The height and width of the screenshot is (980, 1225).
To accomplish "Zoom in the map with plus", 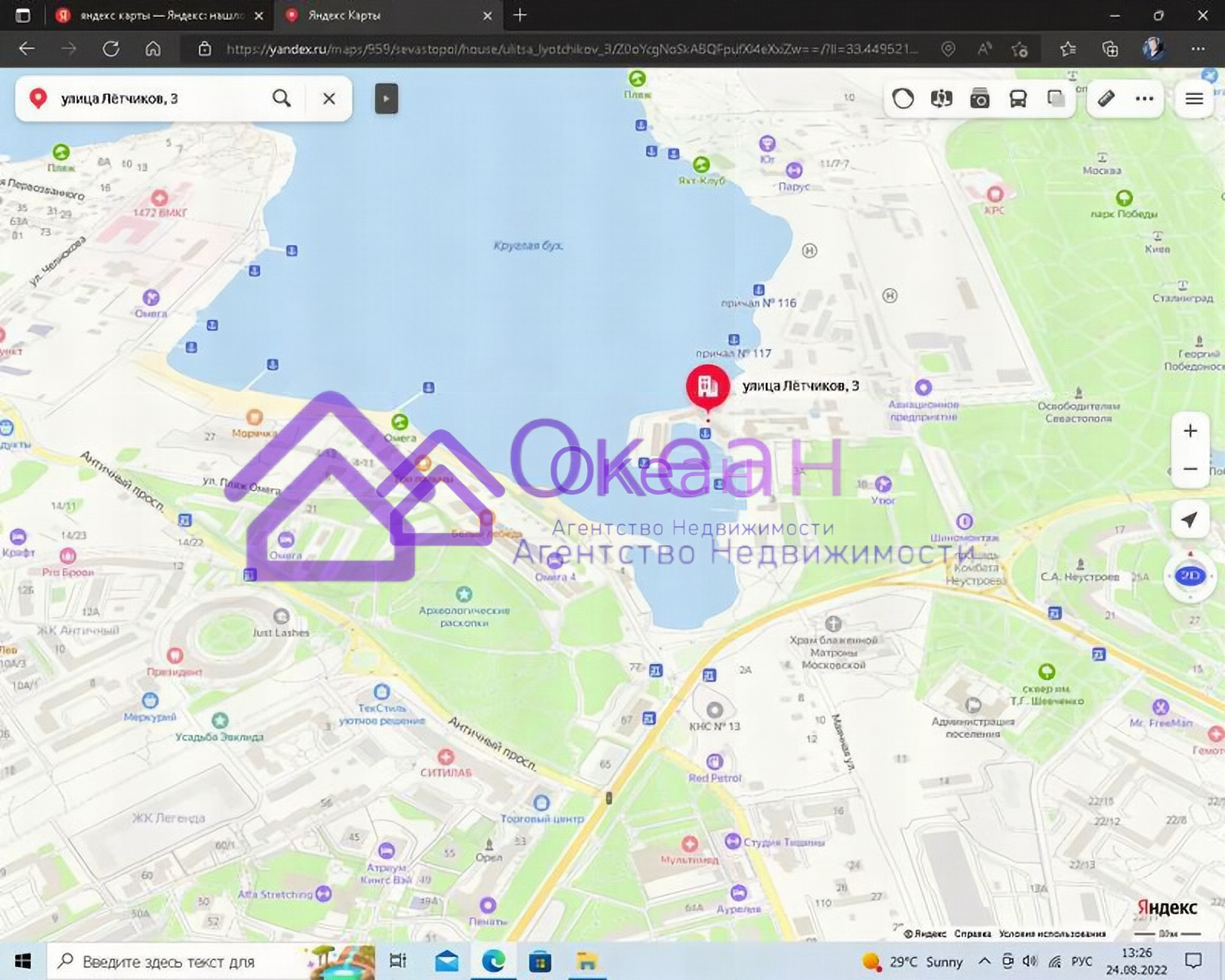I will coord(1191,431).
